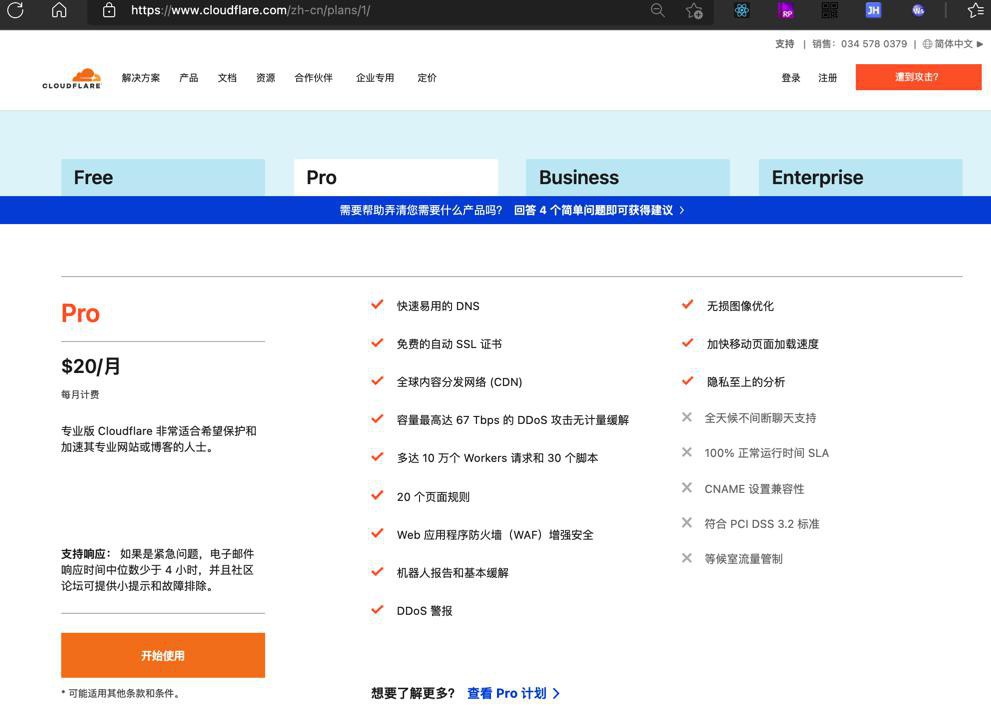Click the X mark beside 全天候不间断聊天支持
The image size is (991, 710).
pyautogui.click(x=686, y=417)
